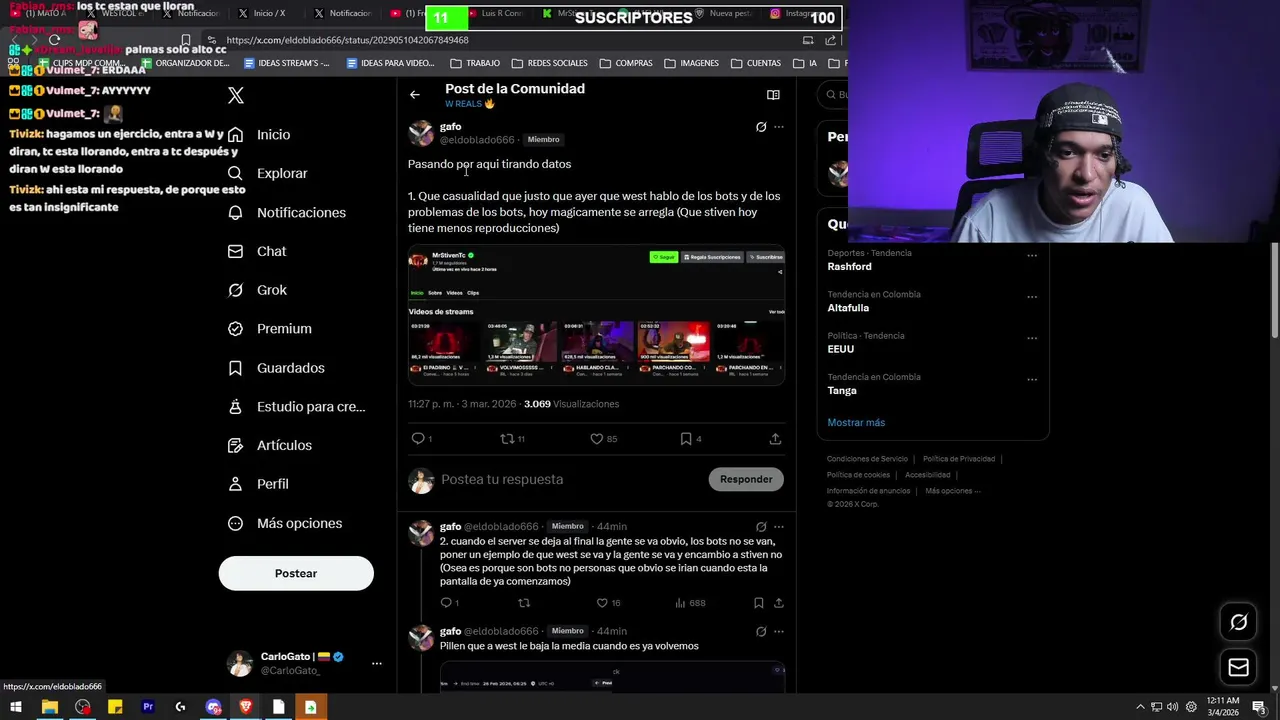Open Inicio in the X sidebar
This screenshot has width=1280, height=720.
coord(259,135)
